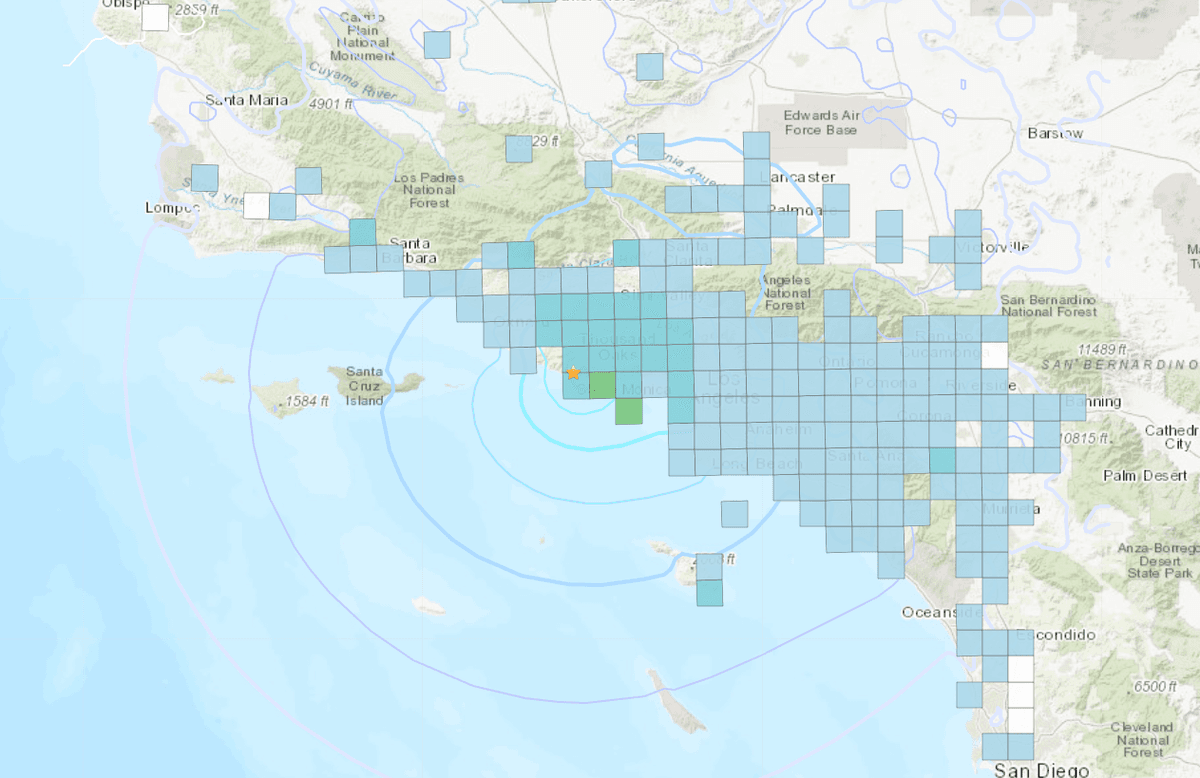Click the cell right of Carrizo Plain National Monument
Image resolution: width=1200 pixels, height=778 pixels.
point(437,45)
